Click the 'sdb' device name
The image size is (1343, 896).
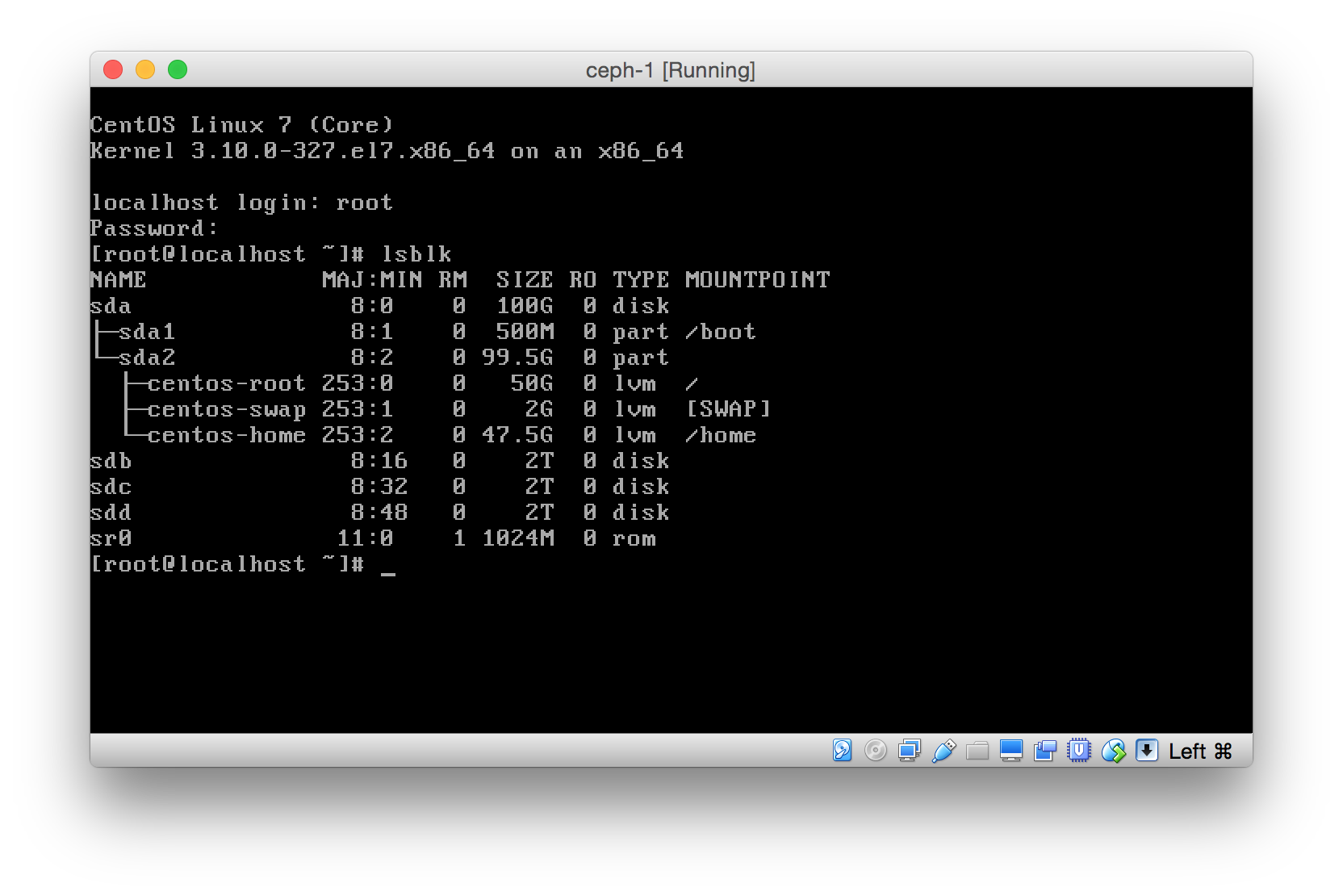pyautogui.click(x=111, y=461)
